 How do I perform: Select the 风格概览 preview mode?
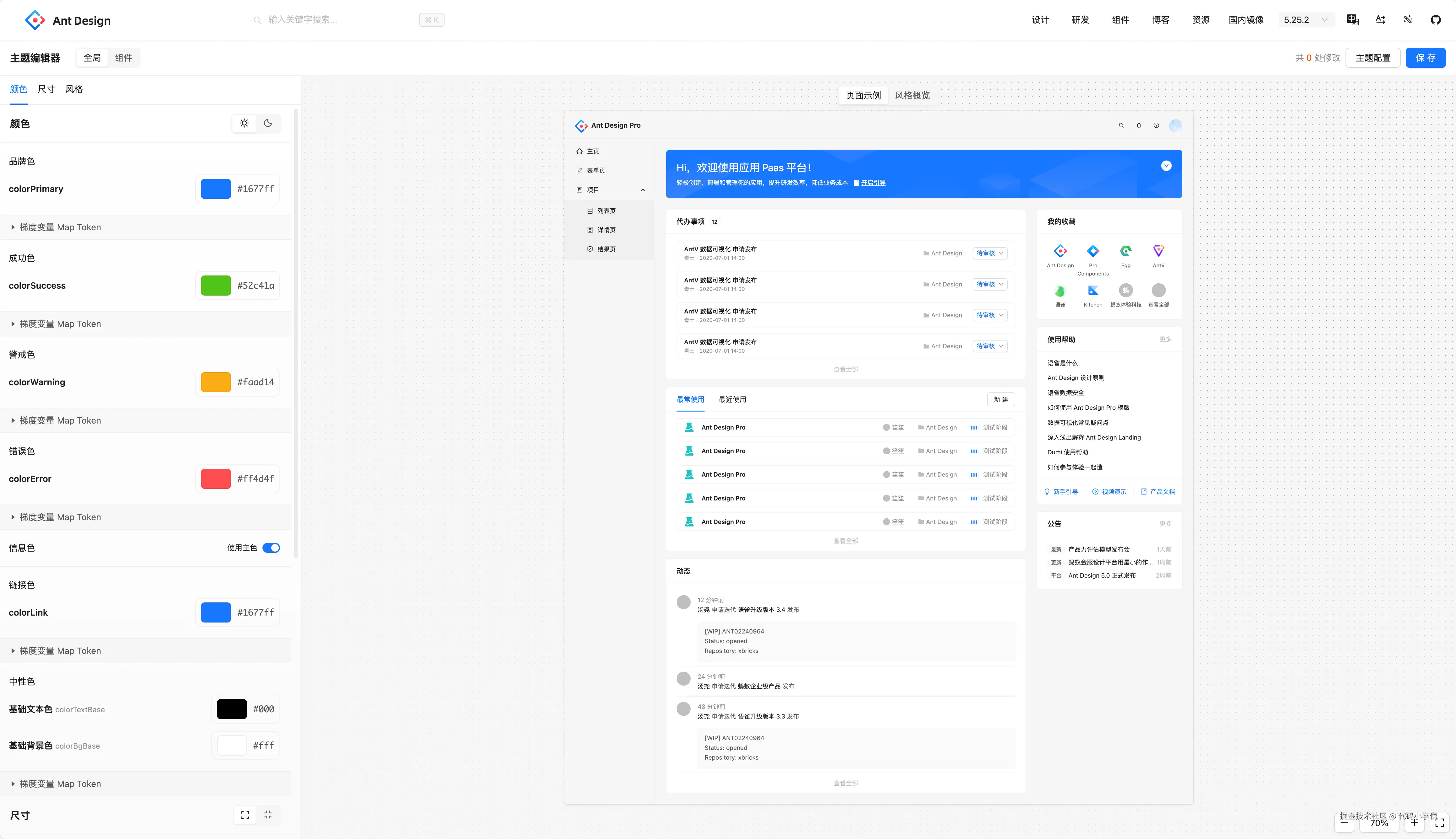coord(912,95)
